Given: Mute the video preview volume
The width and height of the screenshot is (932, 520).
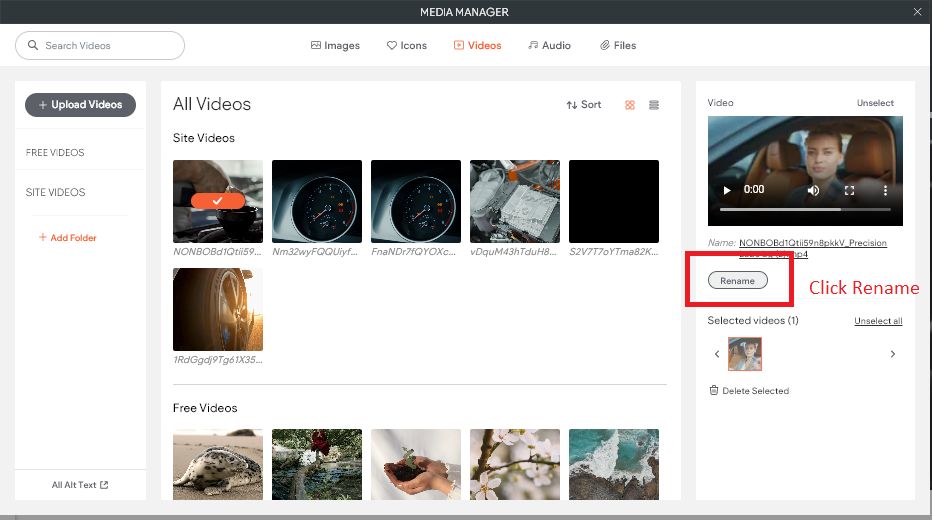Looking at the screenshot, I should (814, 190).
